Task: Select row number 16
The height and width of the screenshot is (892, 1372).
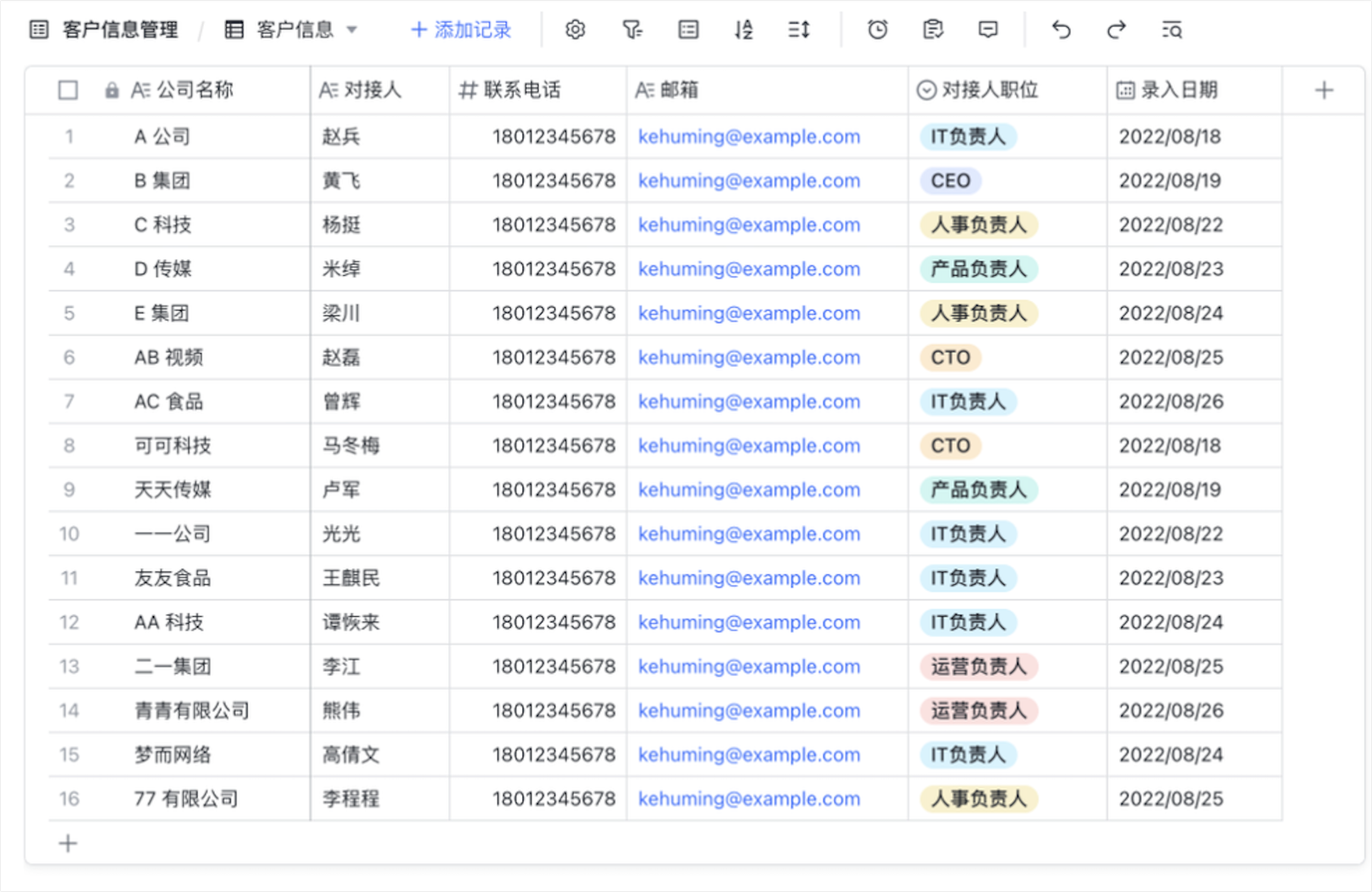Action: (69, 799)
